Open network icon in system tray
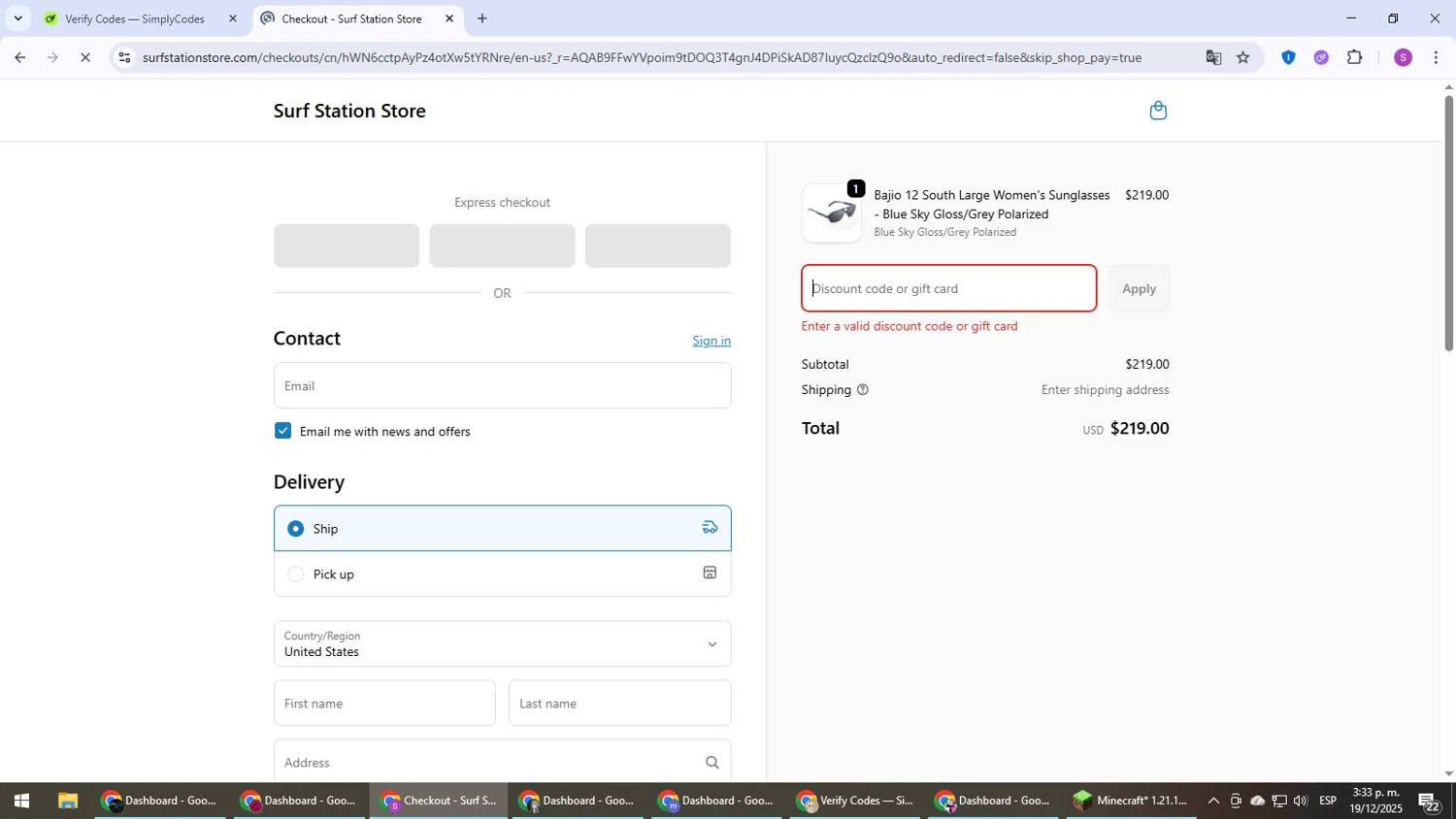 (1279, 802)
